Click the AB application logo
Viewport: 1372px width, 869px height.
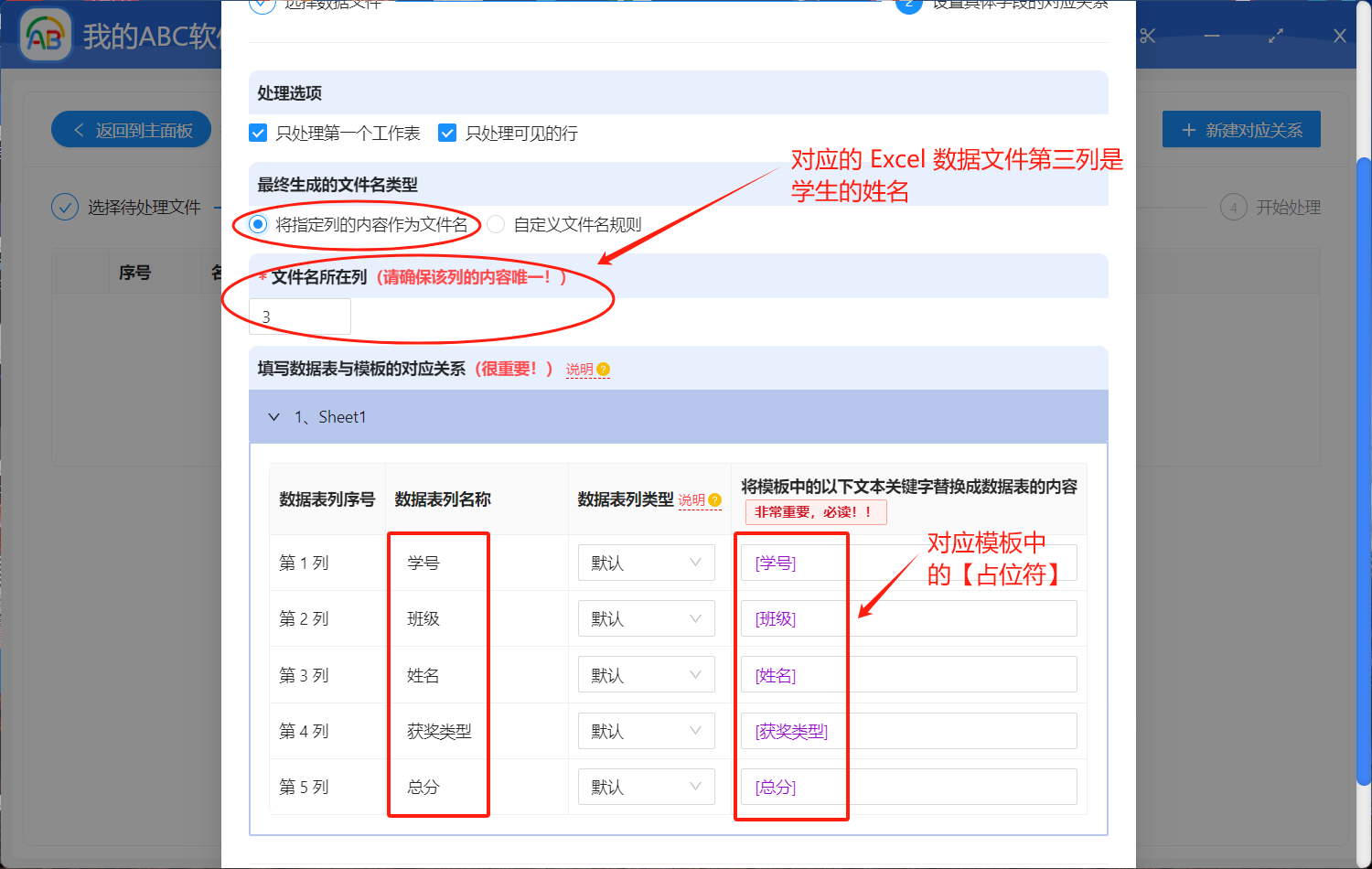pos(45,36)
